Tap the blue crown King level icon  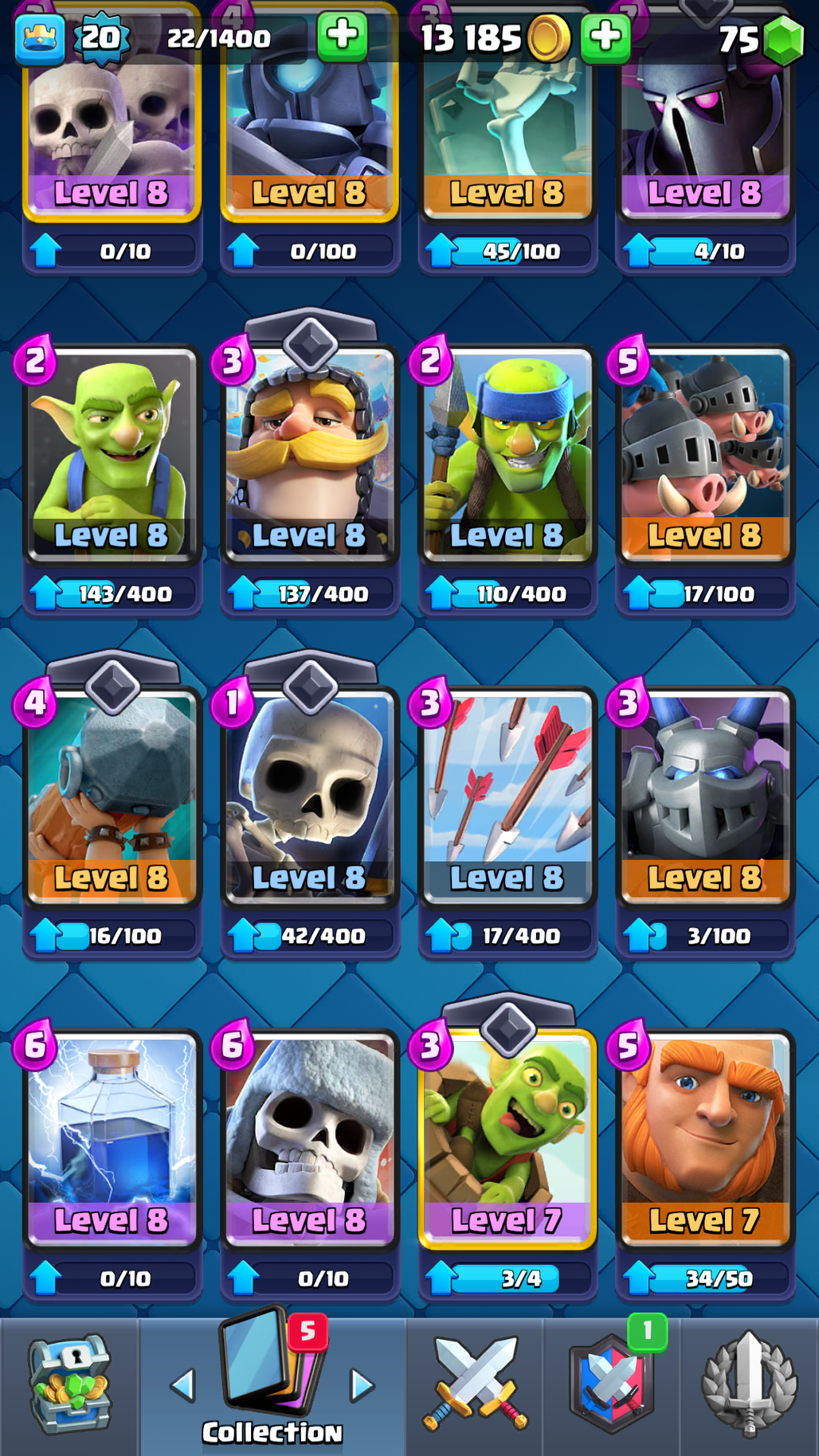(x=40, y=38)
